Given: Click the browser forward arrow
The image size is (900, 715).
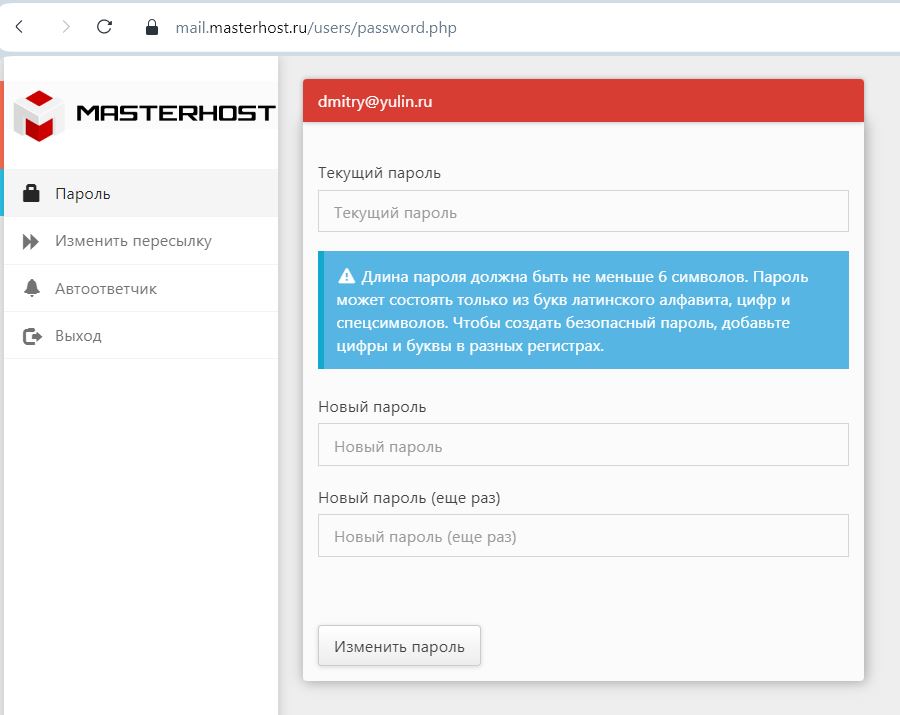Looking at the screenshot, I should click(66, 27).
